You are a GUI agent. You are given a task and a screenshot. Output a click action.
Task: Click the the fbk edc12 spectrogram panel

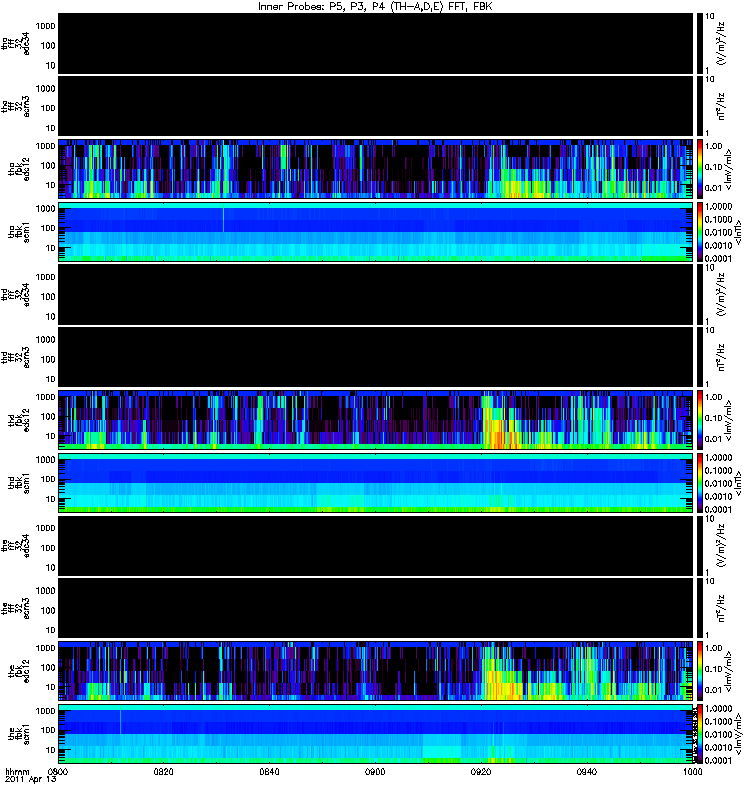pos(376,671)
